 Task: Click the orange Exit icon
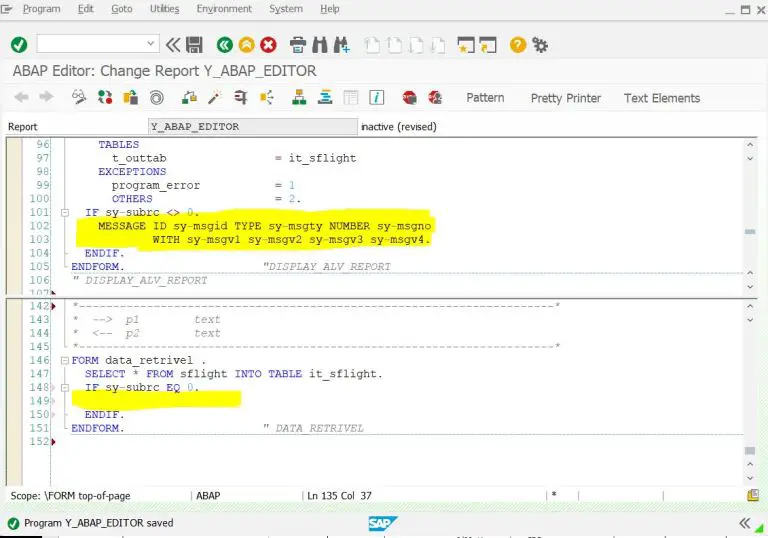tap(246, 45)
